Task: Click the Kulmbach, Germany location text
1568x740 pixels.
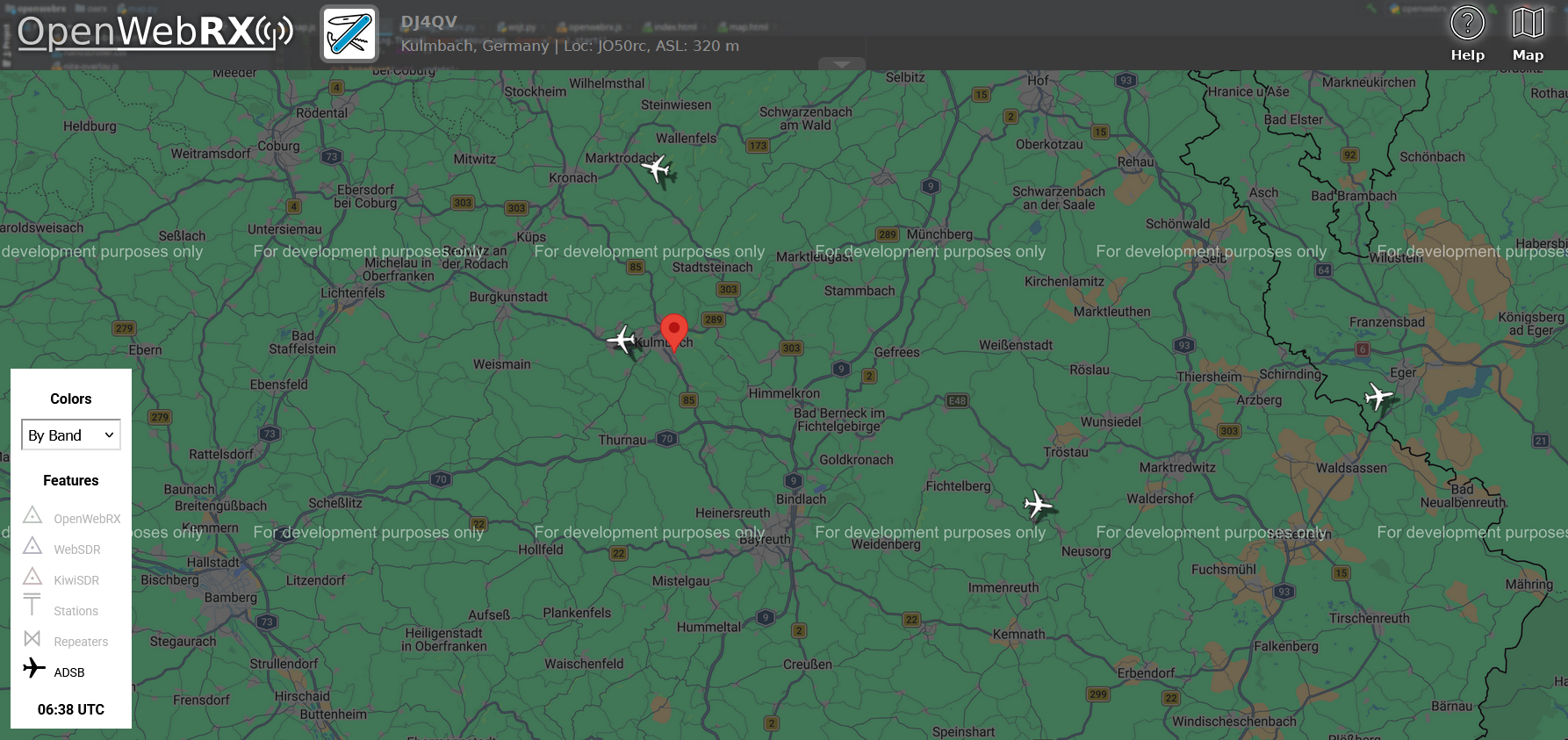Action: point(475,46)
